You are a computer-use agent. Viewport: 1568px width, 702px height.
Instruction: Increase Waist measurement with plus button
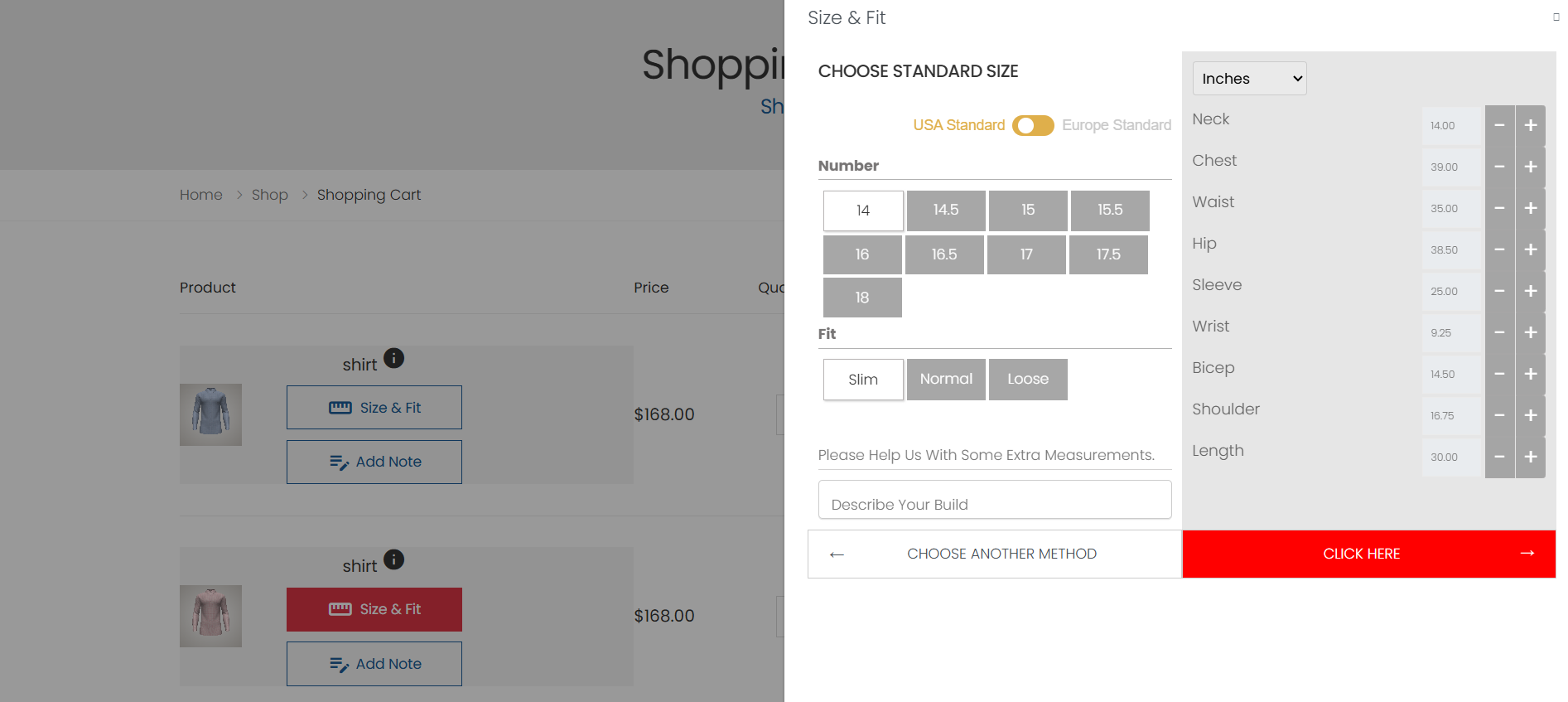tap(1530, 208)
